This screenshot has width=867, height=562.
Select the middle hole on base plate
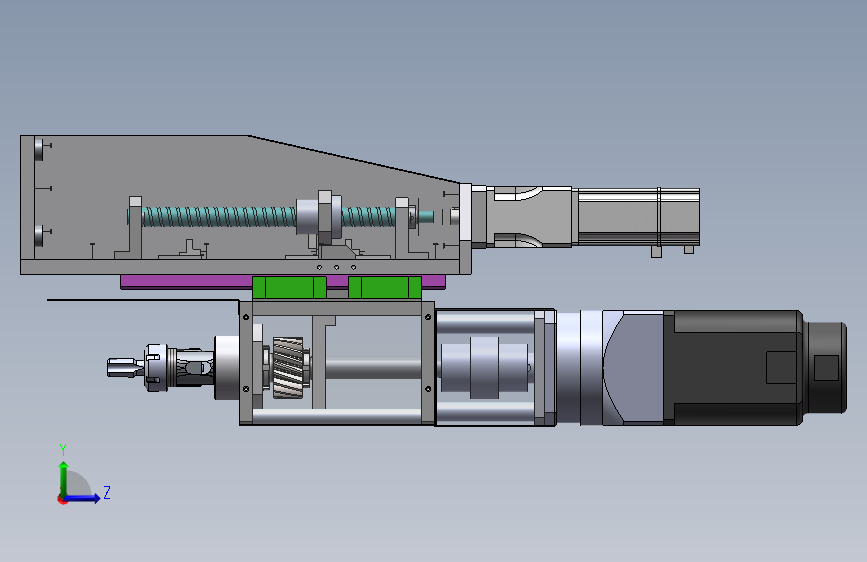336,267
